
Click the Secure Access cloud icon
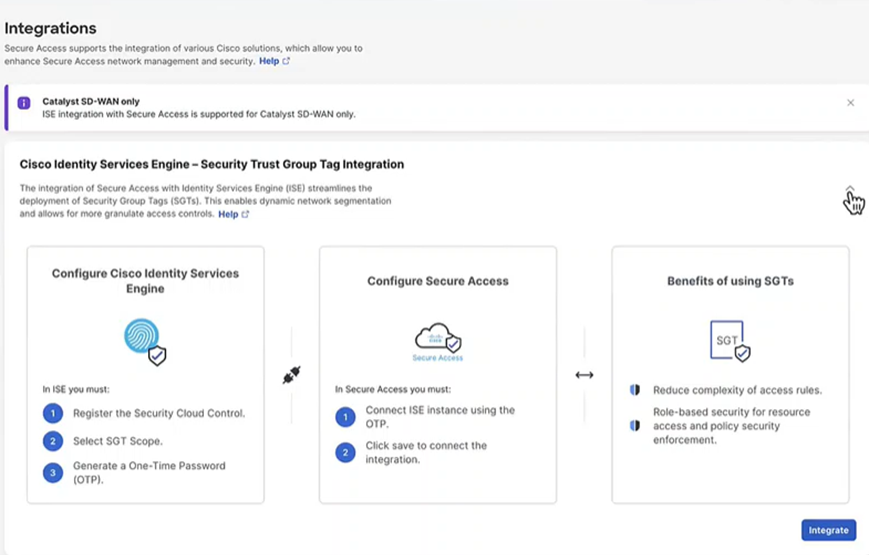coord(438,342)
